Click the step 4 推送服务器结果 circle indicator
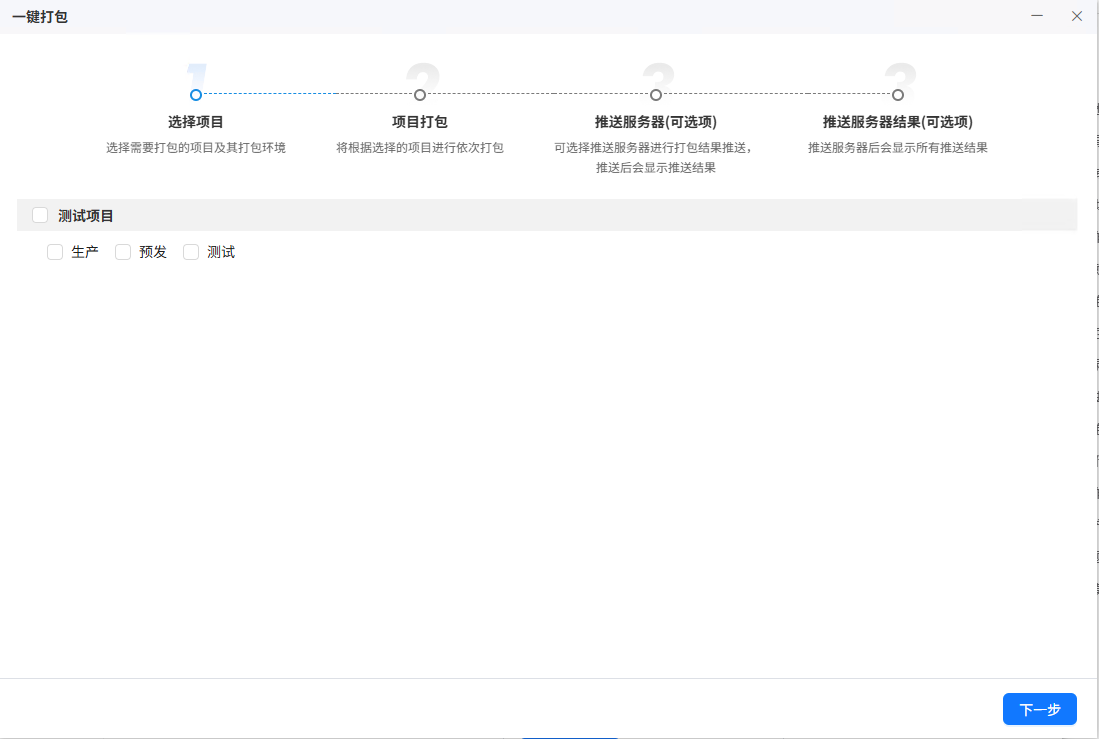This screenshot has height=739, width=1099. coord(898,96)
